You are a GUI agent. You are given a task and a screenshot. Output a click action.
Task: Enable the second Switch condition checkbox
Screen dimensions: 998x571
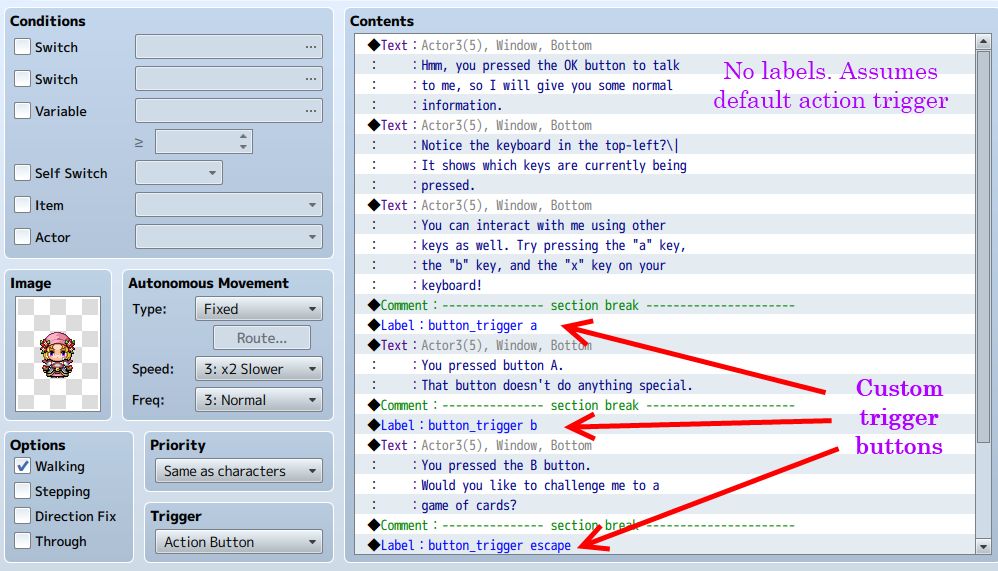coord(22,78)
